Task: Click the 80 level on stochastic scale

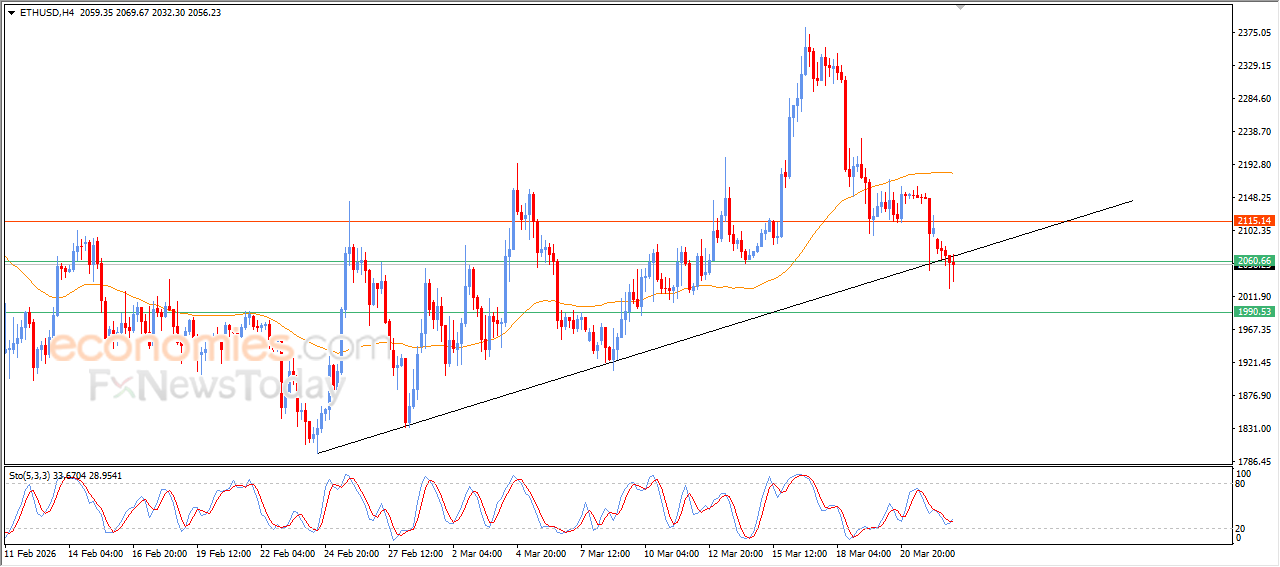Action: [x=1241, y=484]
